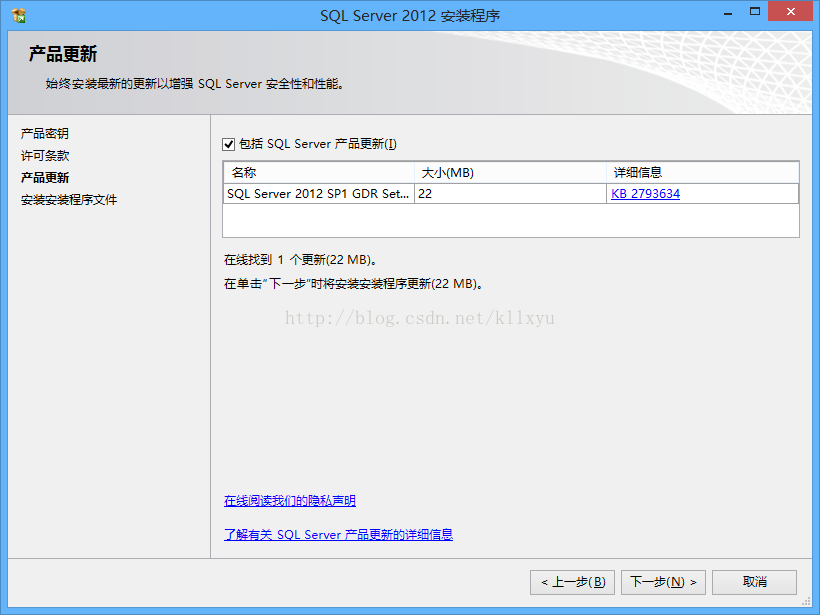Open the KB 2793634 details link
The height and width of the screenshot is (615, 820).
[645, 193]
